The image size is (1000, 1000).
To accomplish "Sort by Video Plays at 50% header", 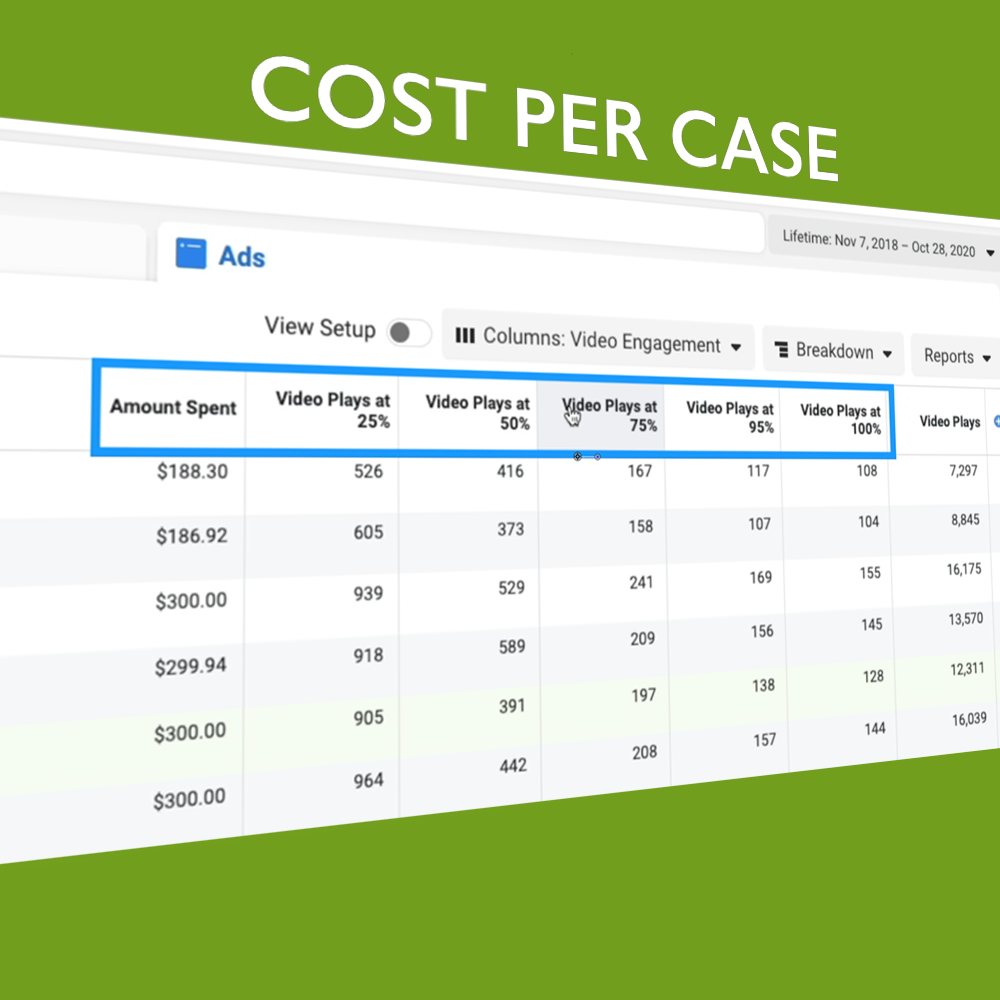I will click(478, 413).
